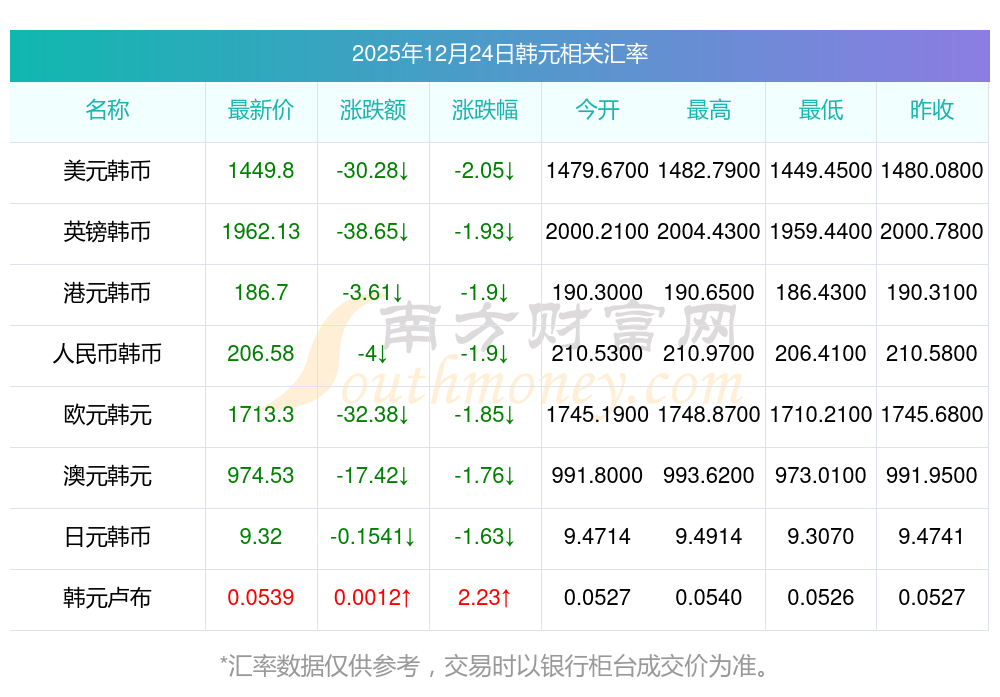The image size is (1000, 697).
Task: Open the 日元韩币 row name
Action: point(107,537)
